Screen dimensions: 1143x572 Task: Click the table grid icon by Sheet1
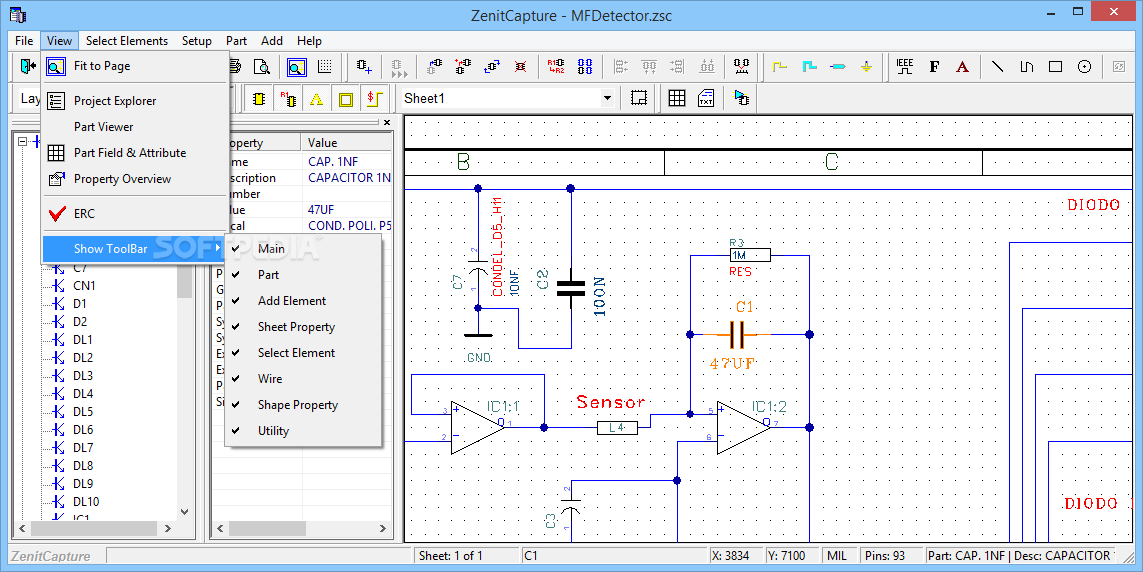point(677,98)
